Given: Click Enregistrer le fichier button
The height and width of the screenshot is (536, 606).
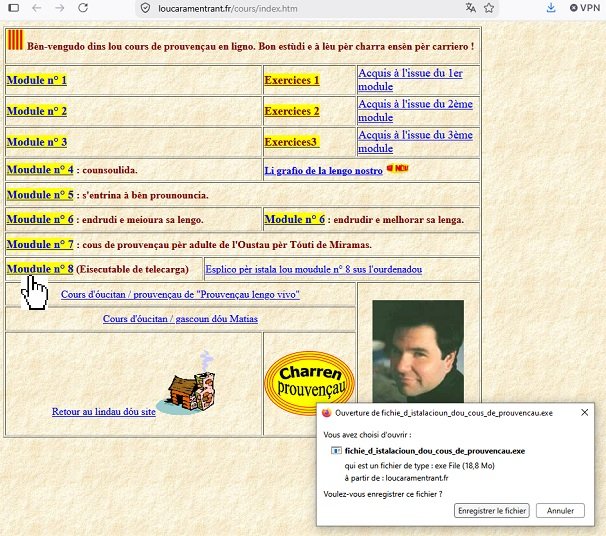Looking at the screenshot, I should [x=492, y=510].
